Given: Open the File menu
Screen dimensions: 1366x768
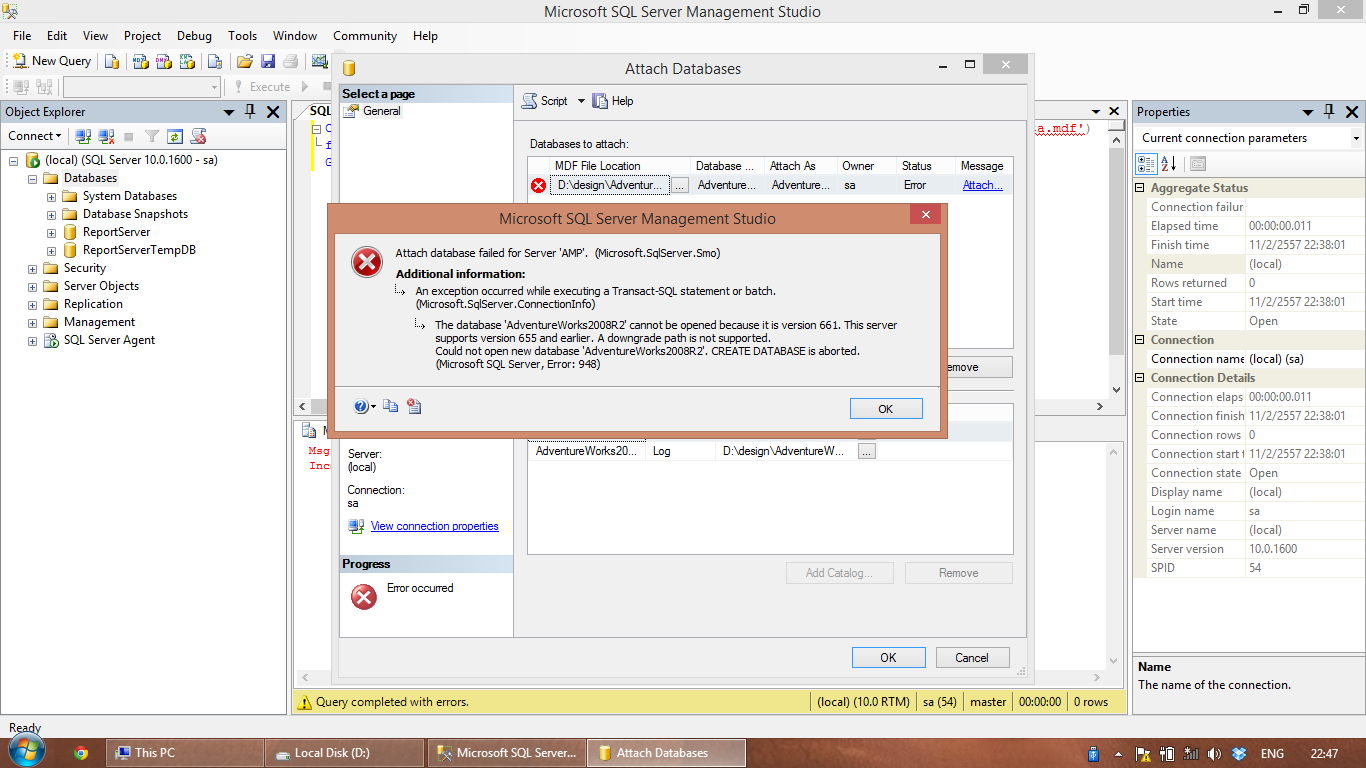Looking at the screenshot, I should pos(22,36).
